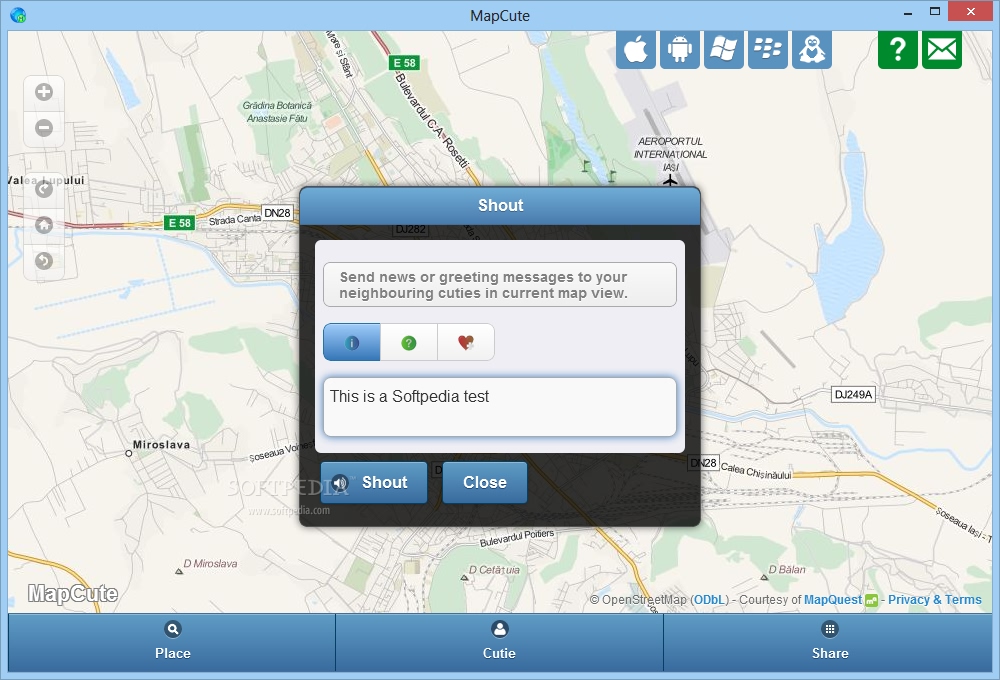This screenshot has height=680, width=1000.
Task: Open the MapQuest link
Action: (x=833, y=600)
